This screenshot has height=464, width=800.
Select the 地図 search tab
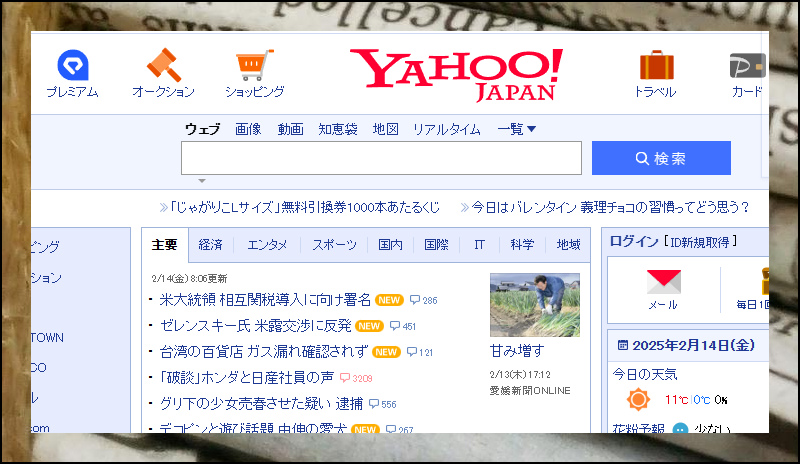coord(385,129)
